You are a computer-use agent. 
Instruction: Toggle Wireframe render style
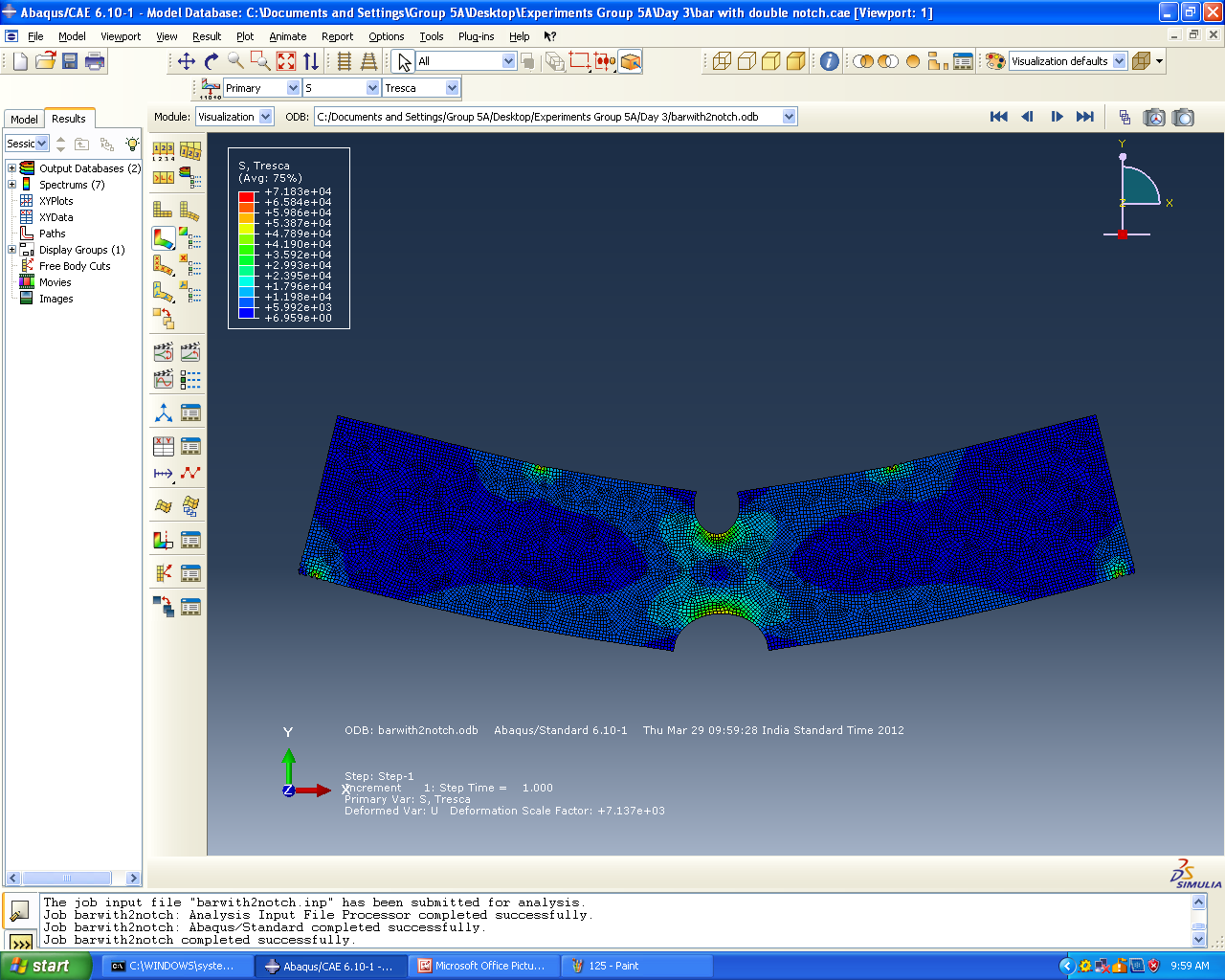722,61
